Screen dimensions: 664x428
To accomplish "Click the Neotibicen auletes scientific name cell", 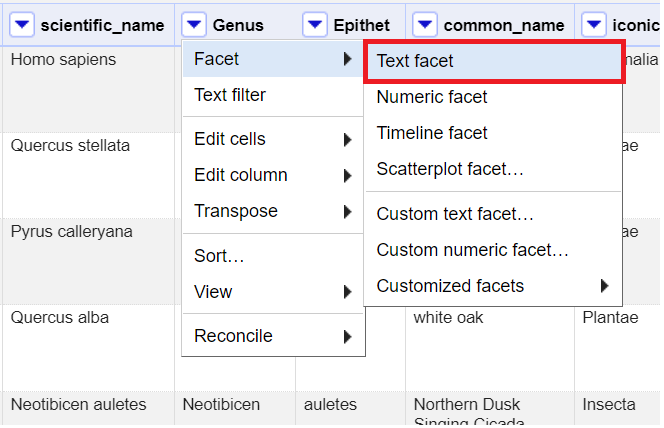I will click(x=89, y=408).
